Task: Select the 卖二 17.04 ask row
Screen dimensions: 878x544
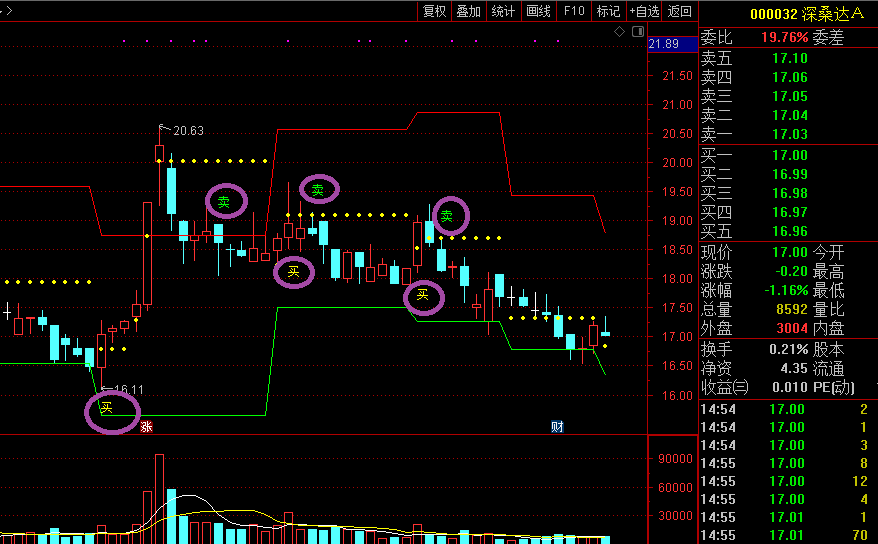Action: (x=754, y=115)
